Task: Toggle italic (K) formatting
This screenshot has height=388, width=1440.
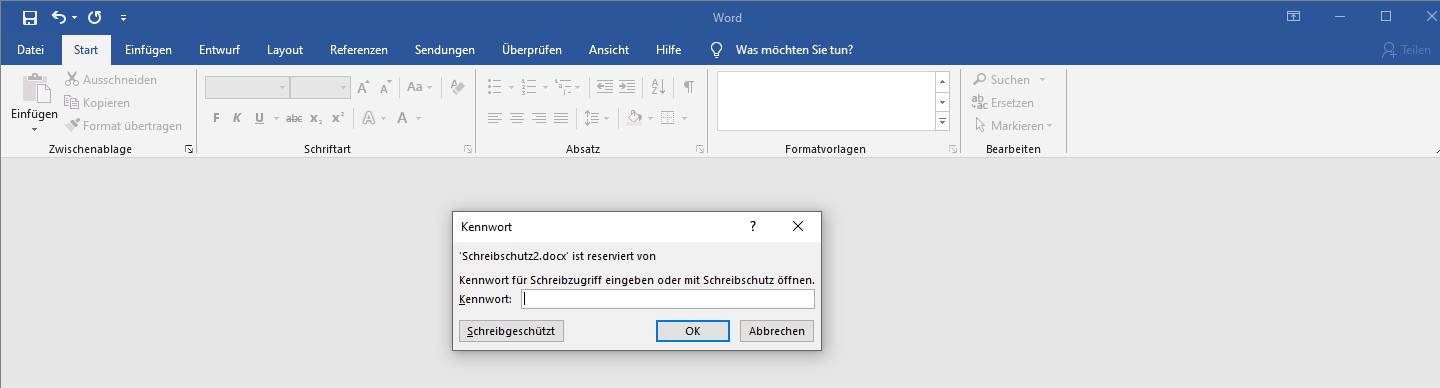Action: [x=238, y=118]
